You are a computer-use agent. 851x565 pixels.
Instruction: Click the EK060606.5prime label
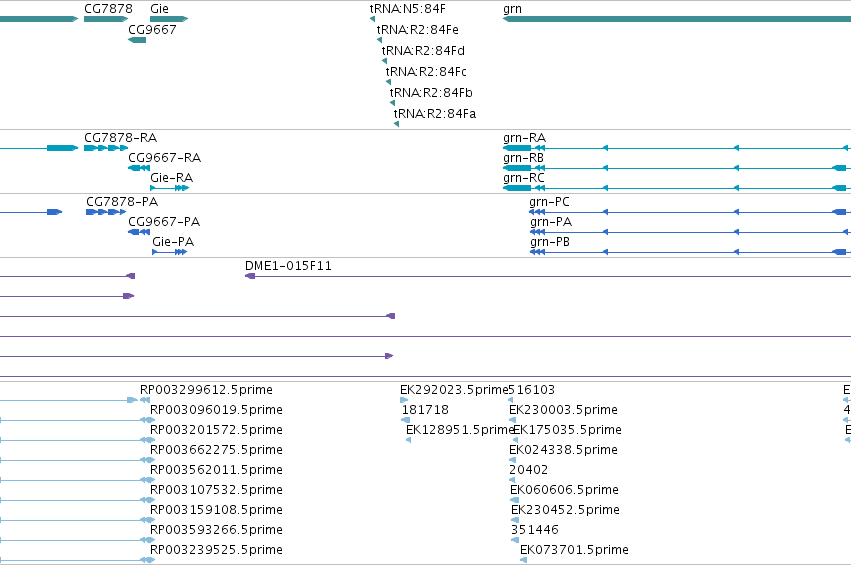(x=564, y=490)
